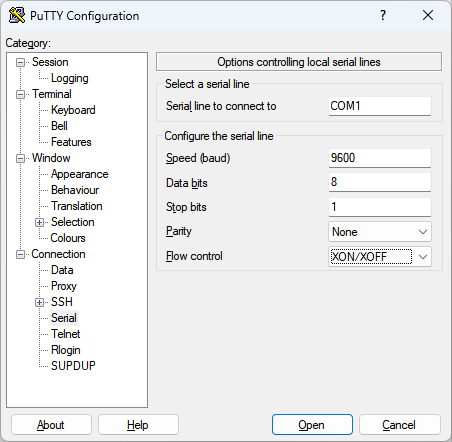Click the question mark help button
452x442 pixels.
[383, 15]
